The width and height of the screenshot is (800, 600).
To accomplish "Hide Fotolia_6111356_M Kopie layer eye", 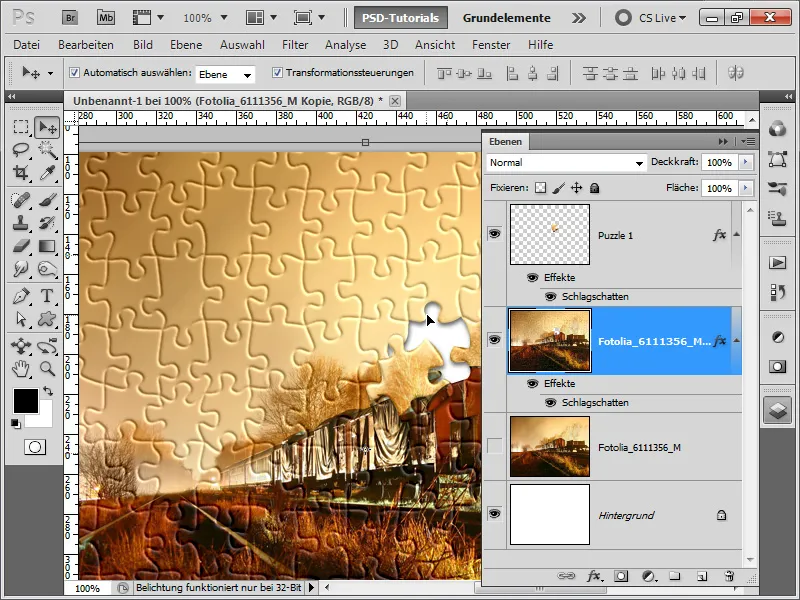I will 494,340.
